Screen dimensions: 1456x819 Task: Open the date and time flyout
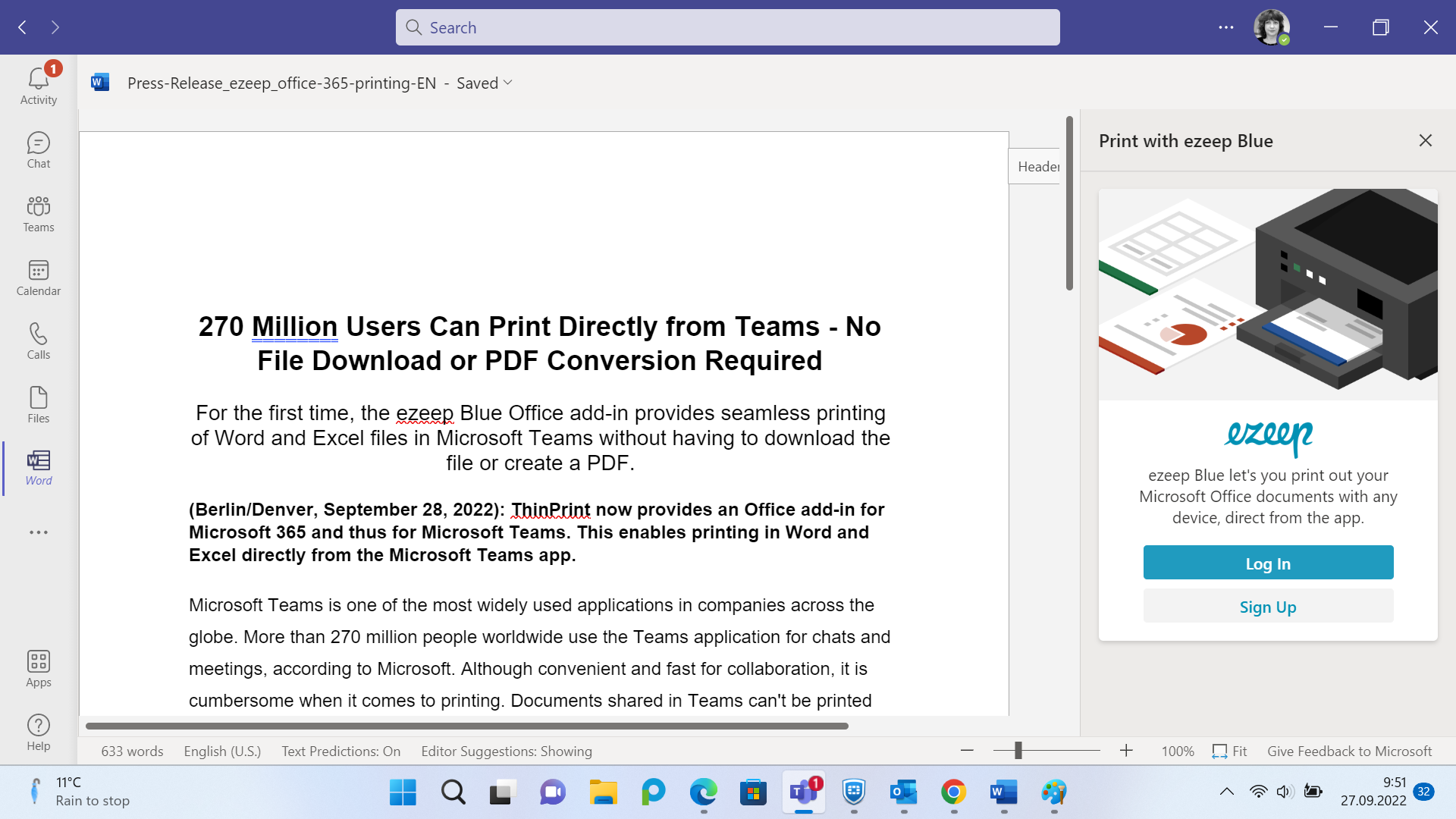[x=1373, y=792]
